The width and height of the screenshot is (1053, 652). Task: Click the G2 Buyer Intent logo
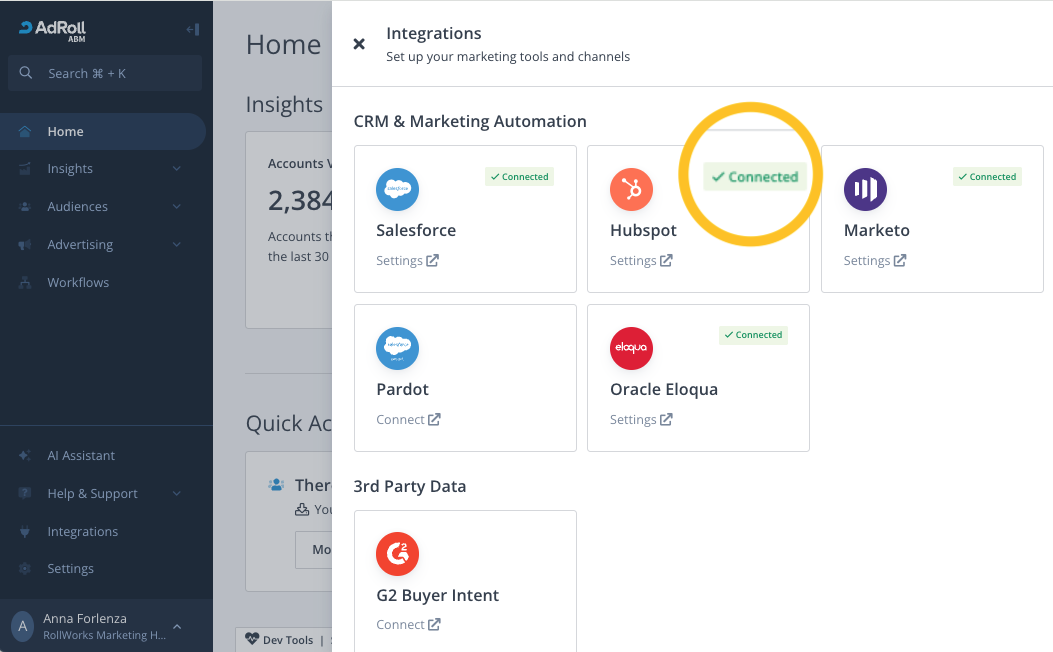(x=397, y=554)
